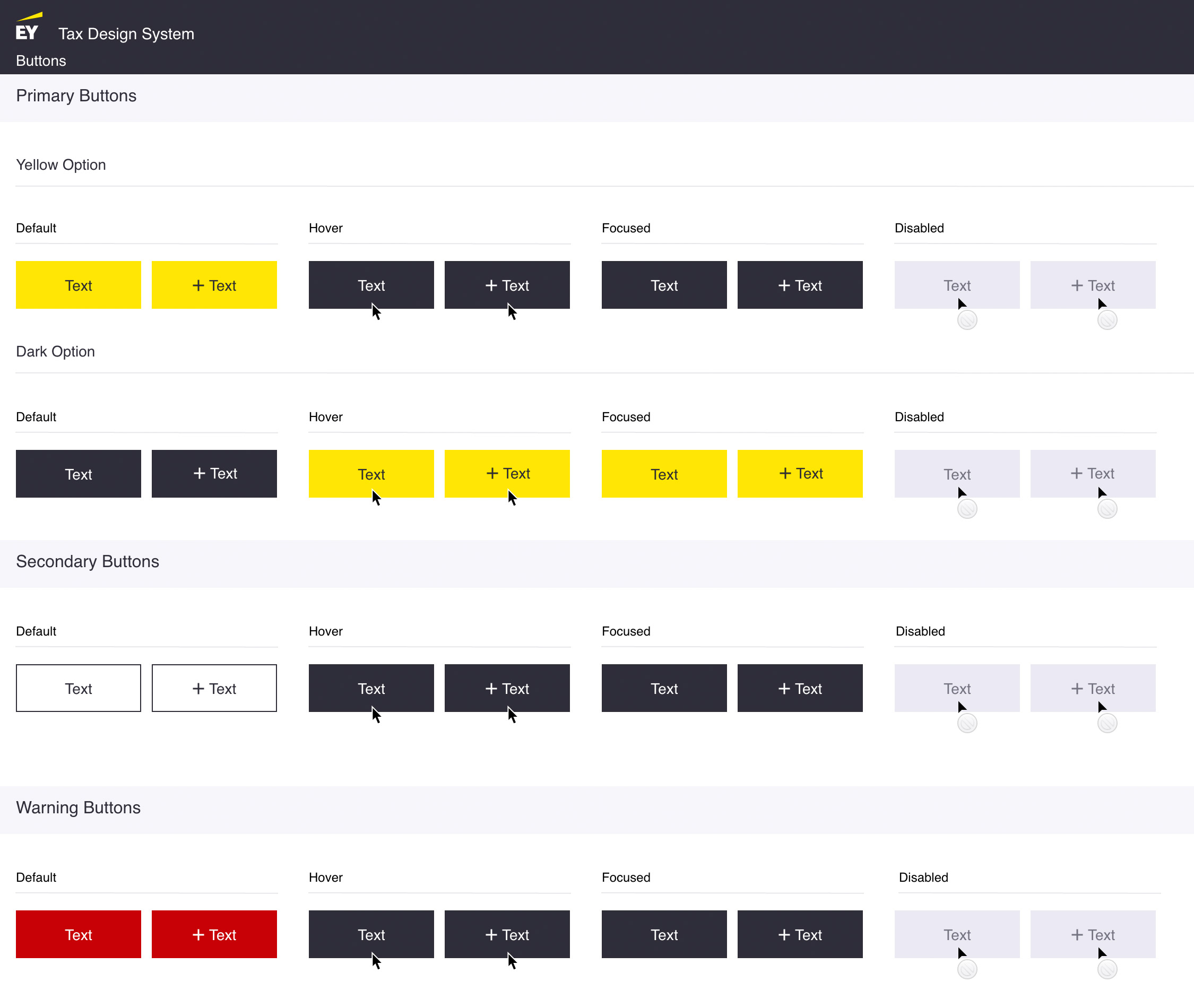Click the Buttons label in the dark header

40,60
